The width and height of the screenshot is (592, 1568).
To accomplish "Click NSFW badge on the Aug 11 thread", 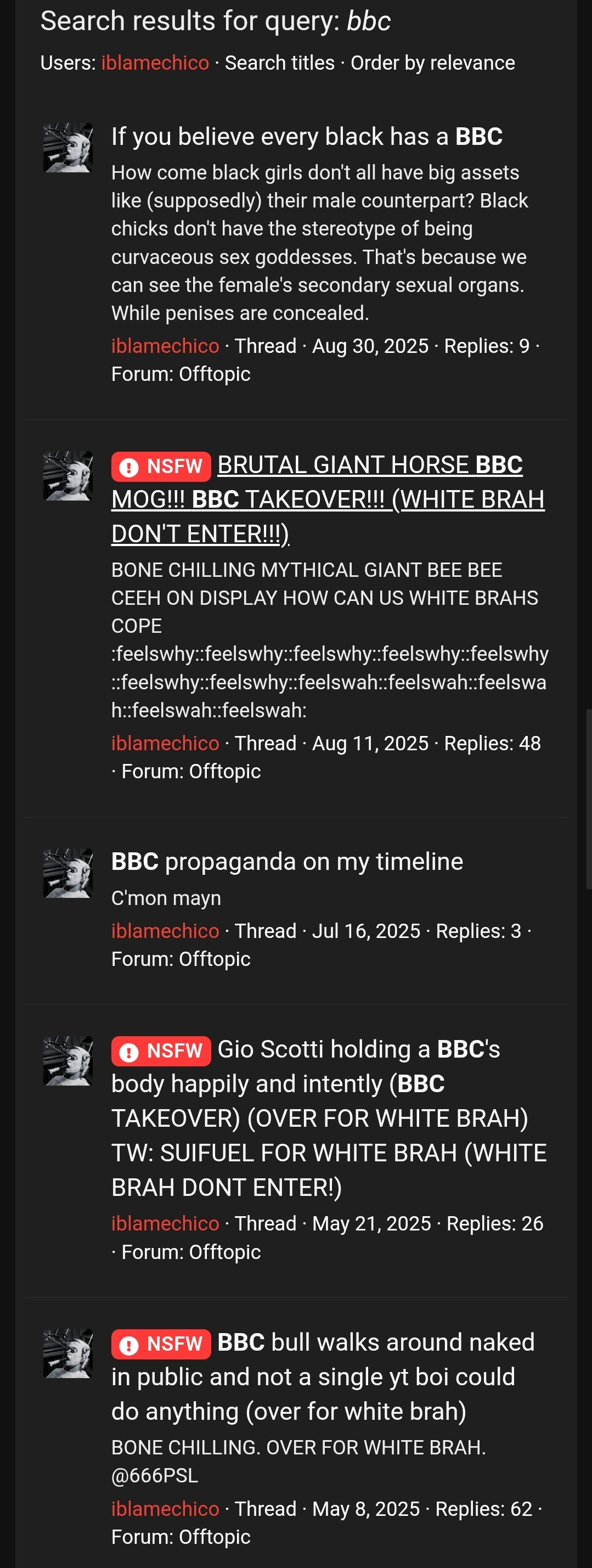I will pyautogui.click(x=161, y=467).
